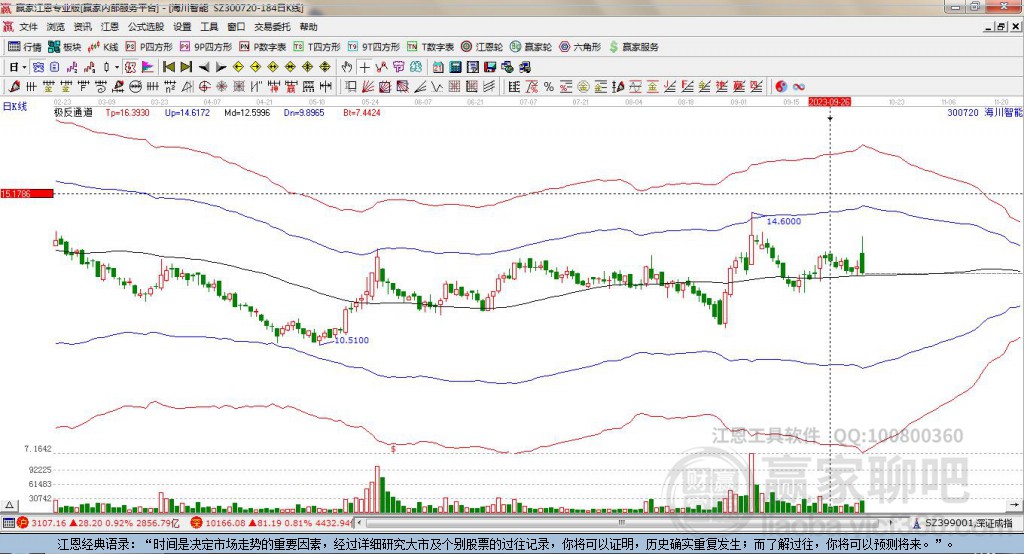The image size is (1024, 554).
Task: Open the 交易委托 menu
Action: pyautogui.click(x=272, y=27)
